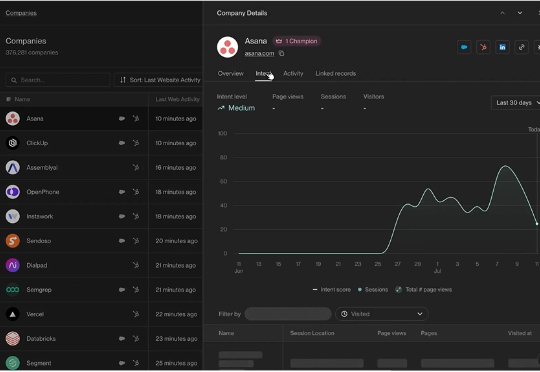
Task: Copy the asana.com domain icon
Action: coord(281,53)
